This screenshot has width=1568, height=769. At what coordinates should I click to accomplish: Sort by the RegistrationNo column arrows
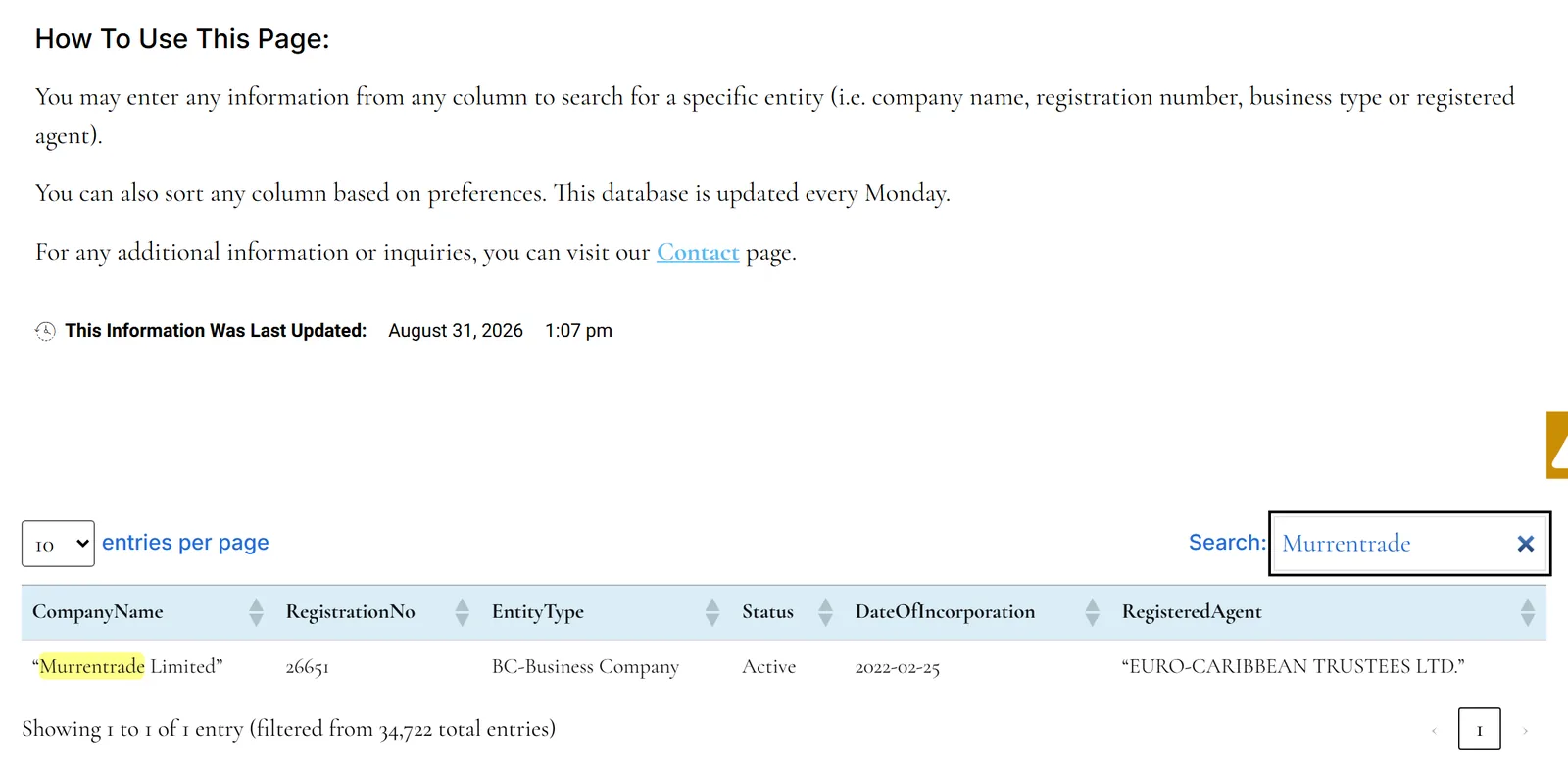coord(463,612)
